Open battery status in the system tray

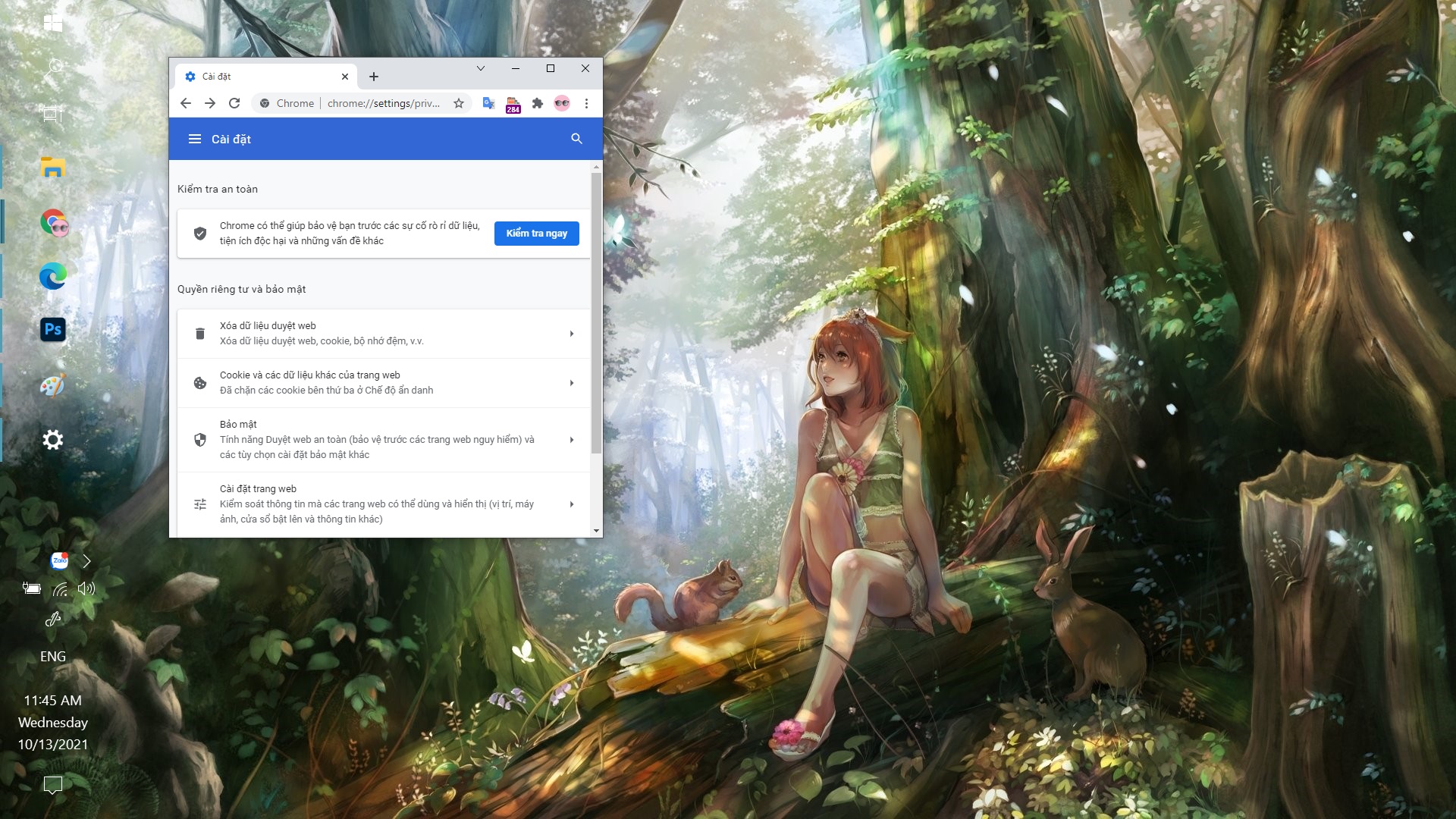[x=31, y=588]
